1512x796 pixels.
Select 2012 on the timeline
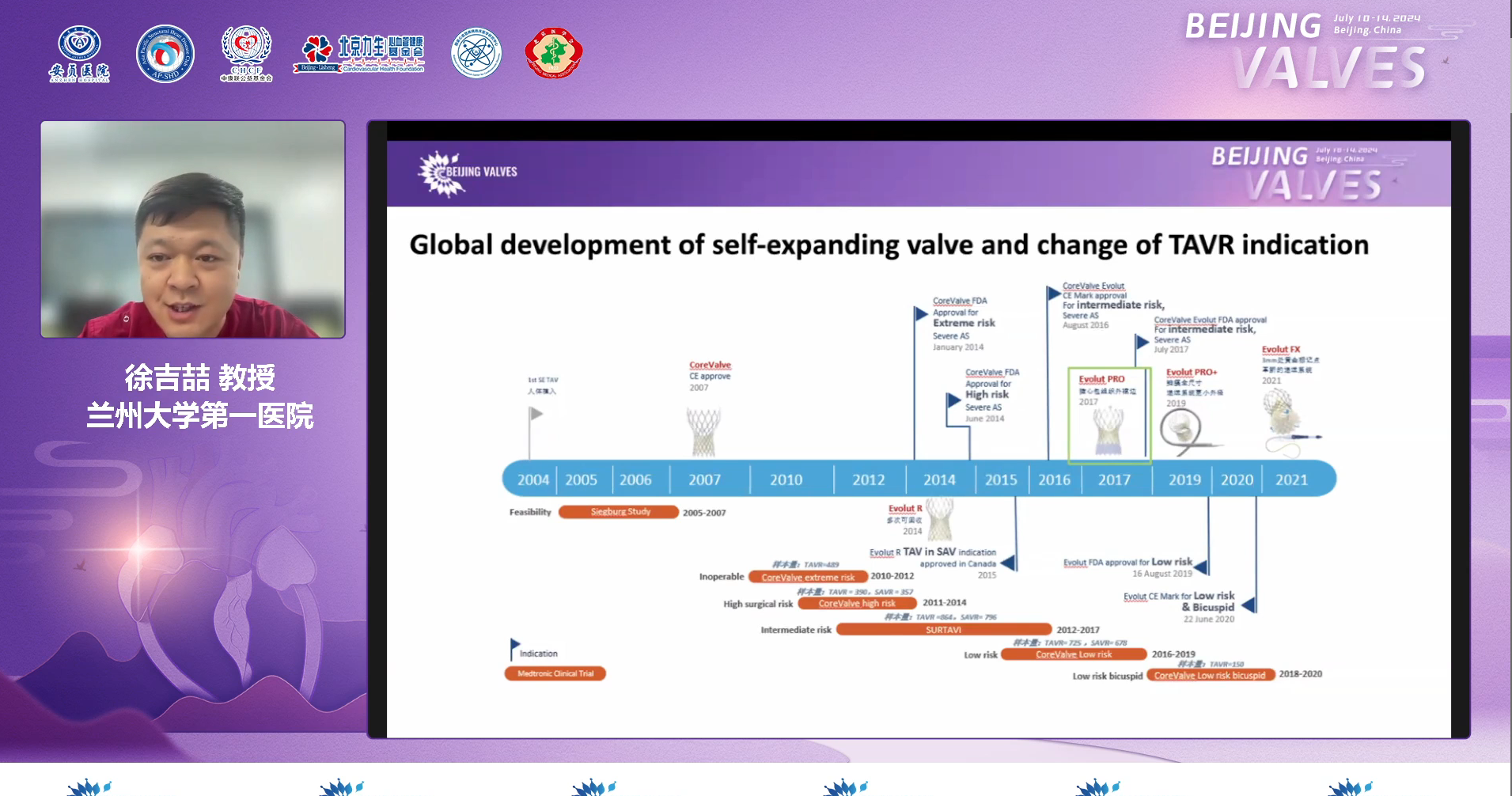coord(868,479)
